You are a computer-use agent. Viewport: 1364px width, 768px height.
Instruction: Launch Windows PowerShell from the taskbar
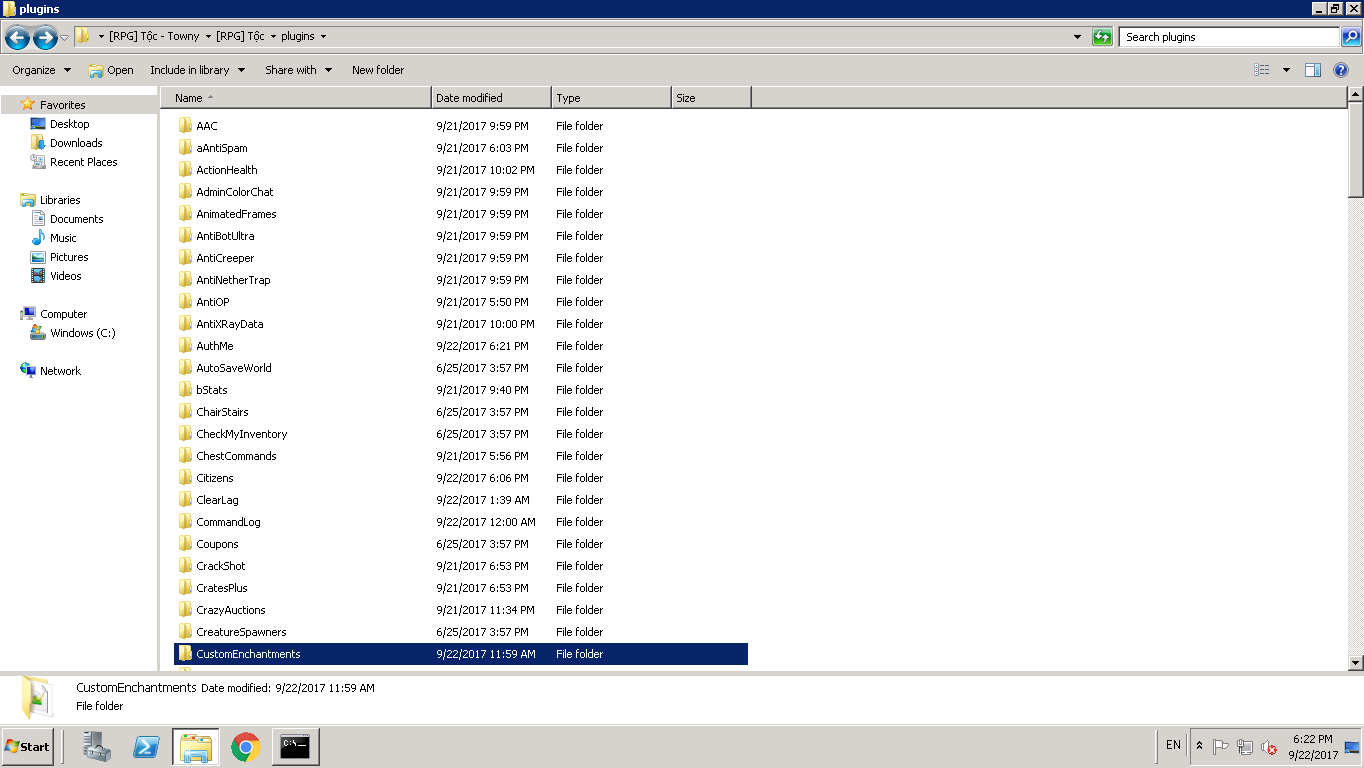[x=146, y=746]
